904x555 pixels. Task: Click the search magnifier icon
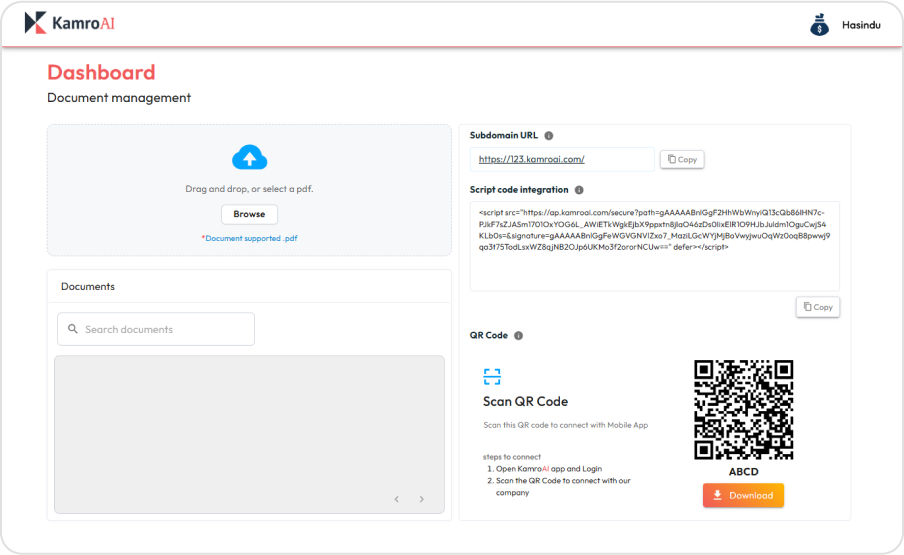(73, 329)
